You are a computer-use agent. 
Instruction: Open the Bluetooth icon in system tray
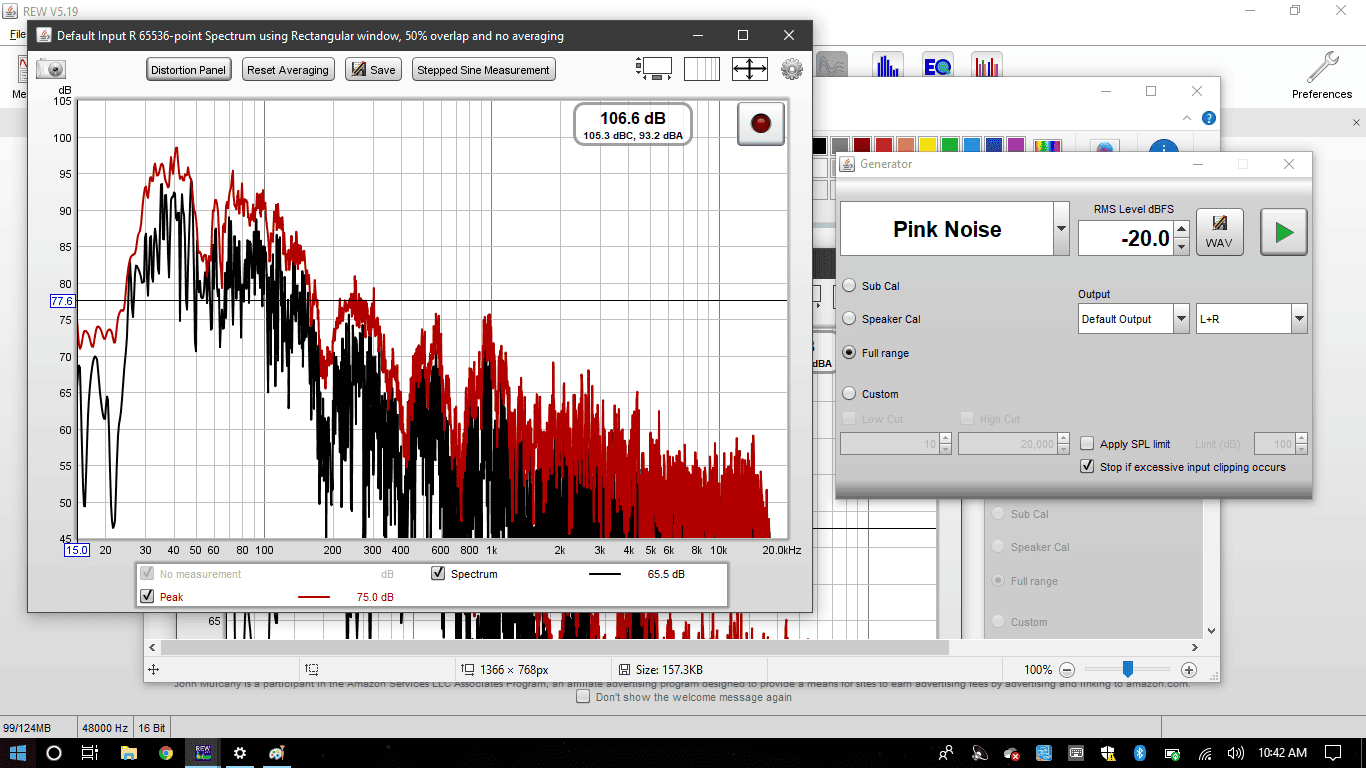[1139, 753]
